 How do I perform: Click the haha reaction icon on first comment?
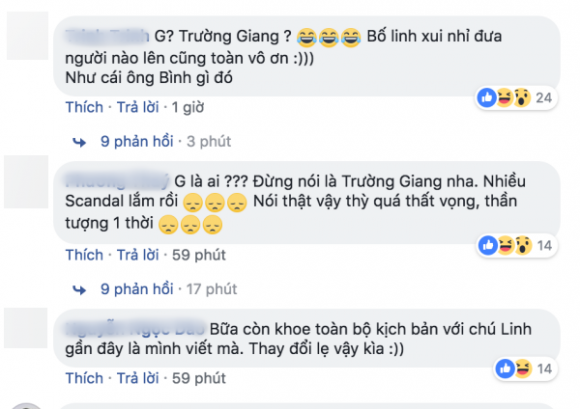[x=505, y=98]
